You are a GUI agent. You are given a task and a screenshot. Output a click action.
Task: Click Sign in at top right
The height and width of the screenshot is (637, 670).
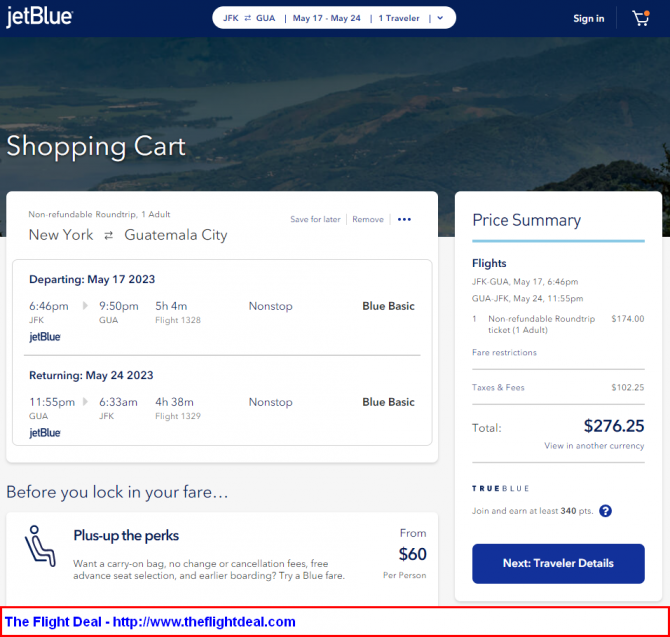[x=588, y=18]
